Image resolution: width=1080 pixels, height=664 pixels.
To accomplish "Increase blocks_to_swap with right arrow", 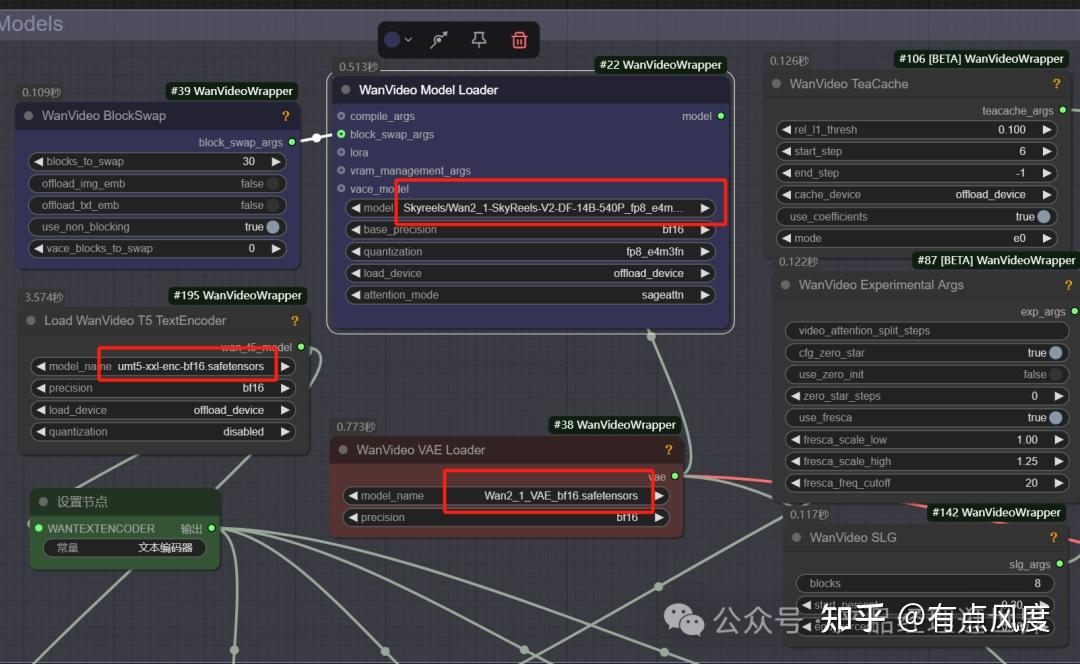I will pos(276,161).
